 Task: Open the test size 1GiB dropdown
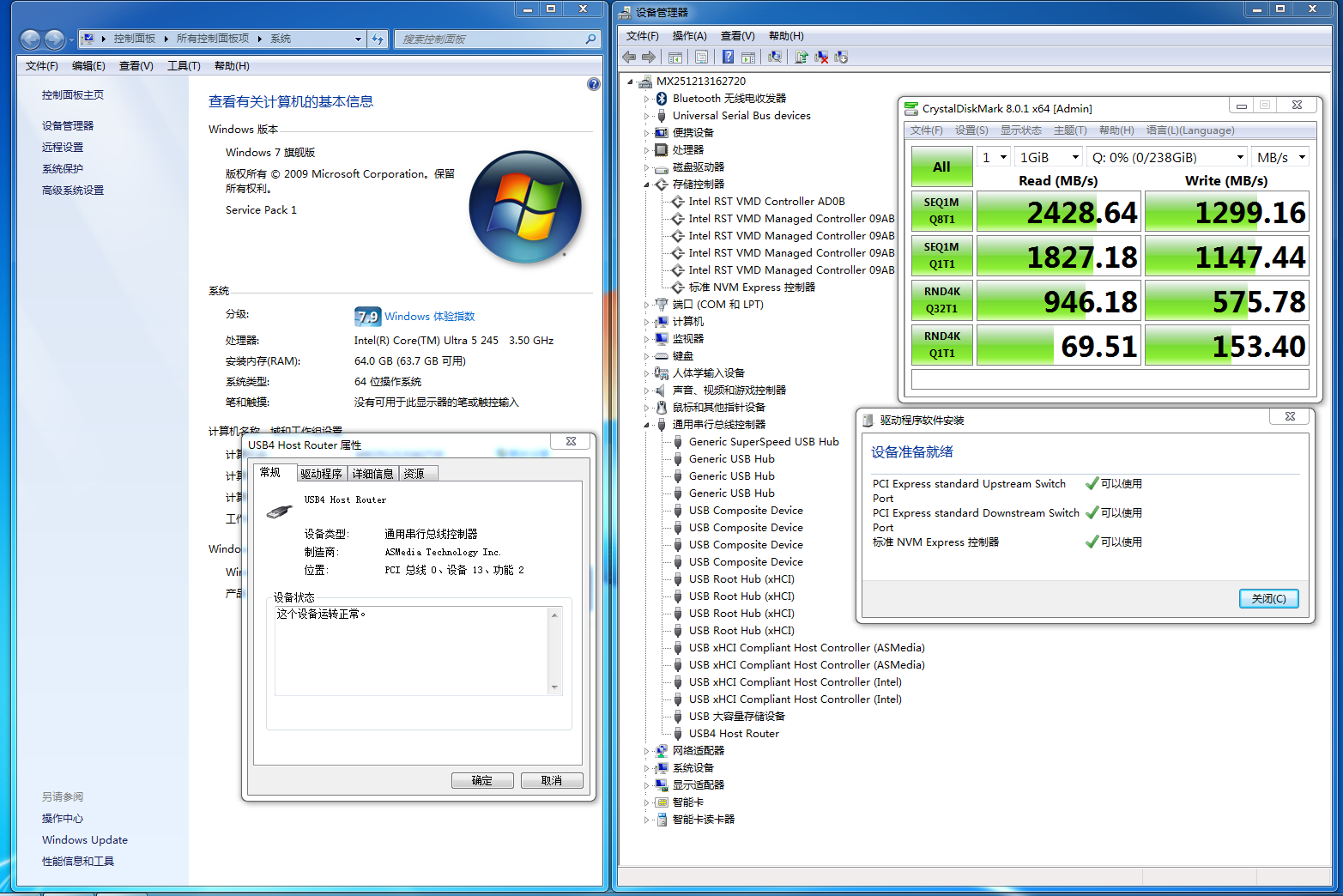(x=1048, y=157)
